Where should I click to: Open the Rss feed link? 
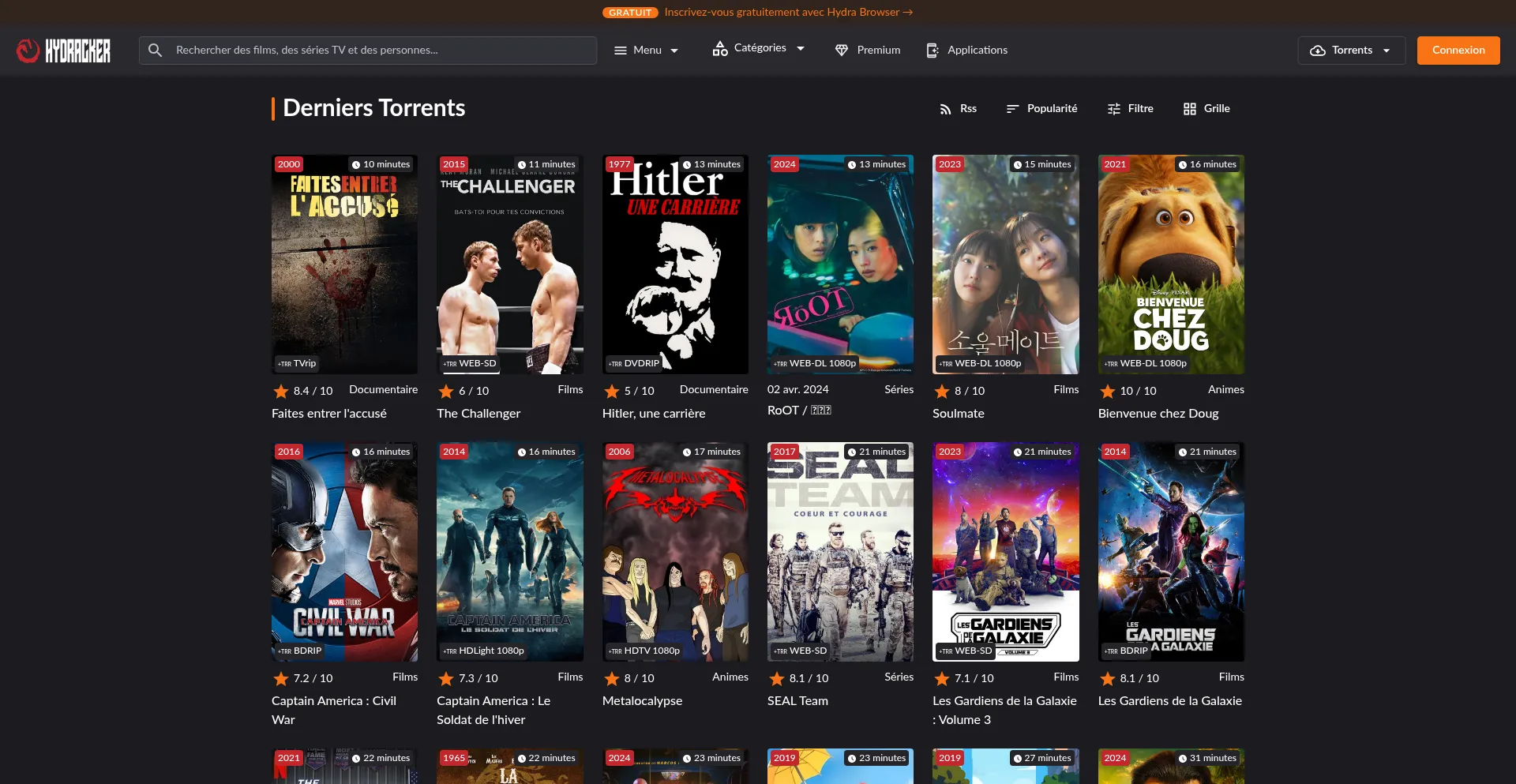[958, 109]
